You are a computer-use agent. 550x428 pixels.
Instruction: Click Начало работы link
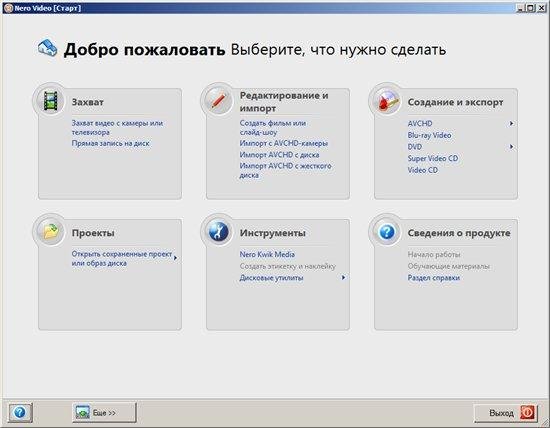[434, 254]
